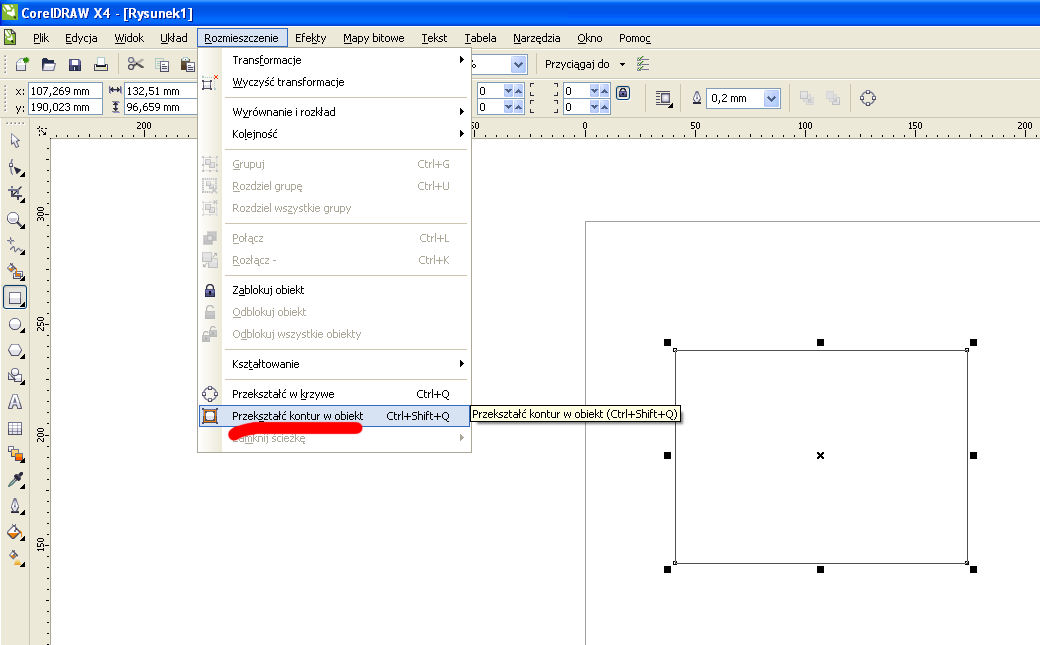Select the Table tool
The height and width of the screenshot is (645, 1040).
[15, 428]
